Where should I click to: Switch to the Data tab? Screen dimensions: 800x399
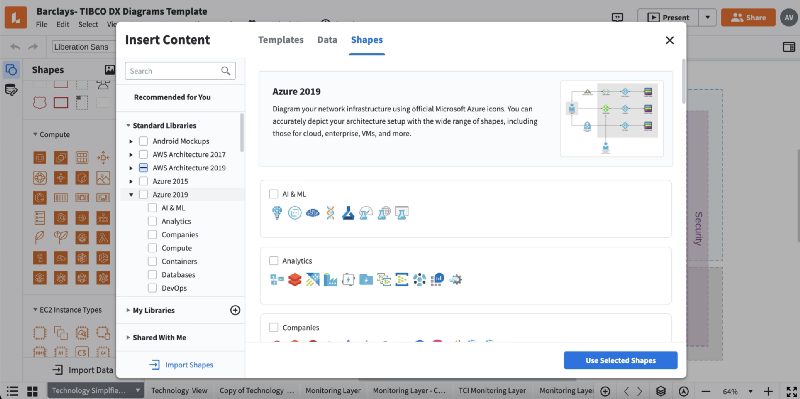pos(327,40)
